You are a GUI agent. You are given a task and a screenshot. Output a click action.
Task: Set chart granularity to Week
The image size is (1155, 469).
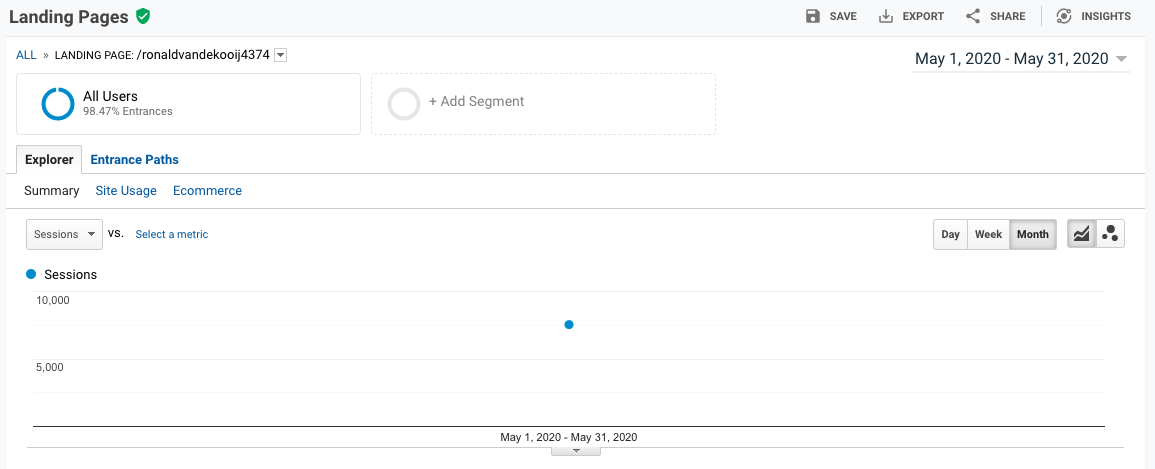[x=988, y=234]
